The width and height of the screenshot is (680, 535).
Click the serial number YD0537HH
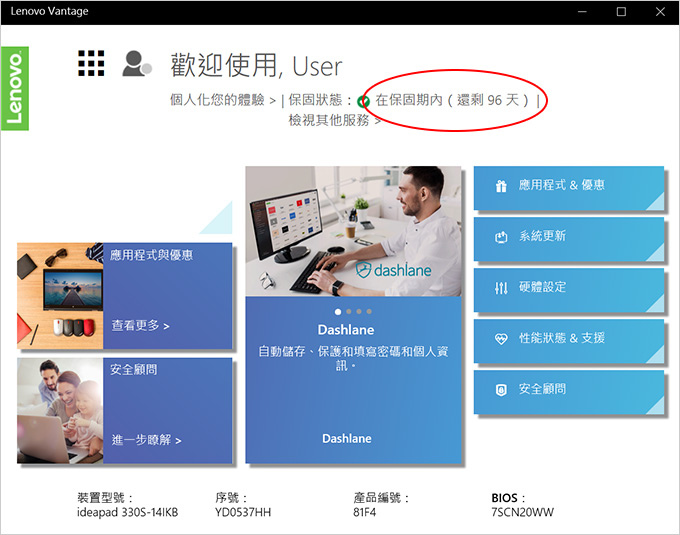click(243, 512)
